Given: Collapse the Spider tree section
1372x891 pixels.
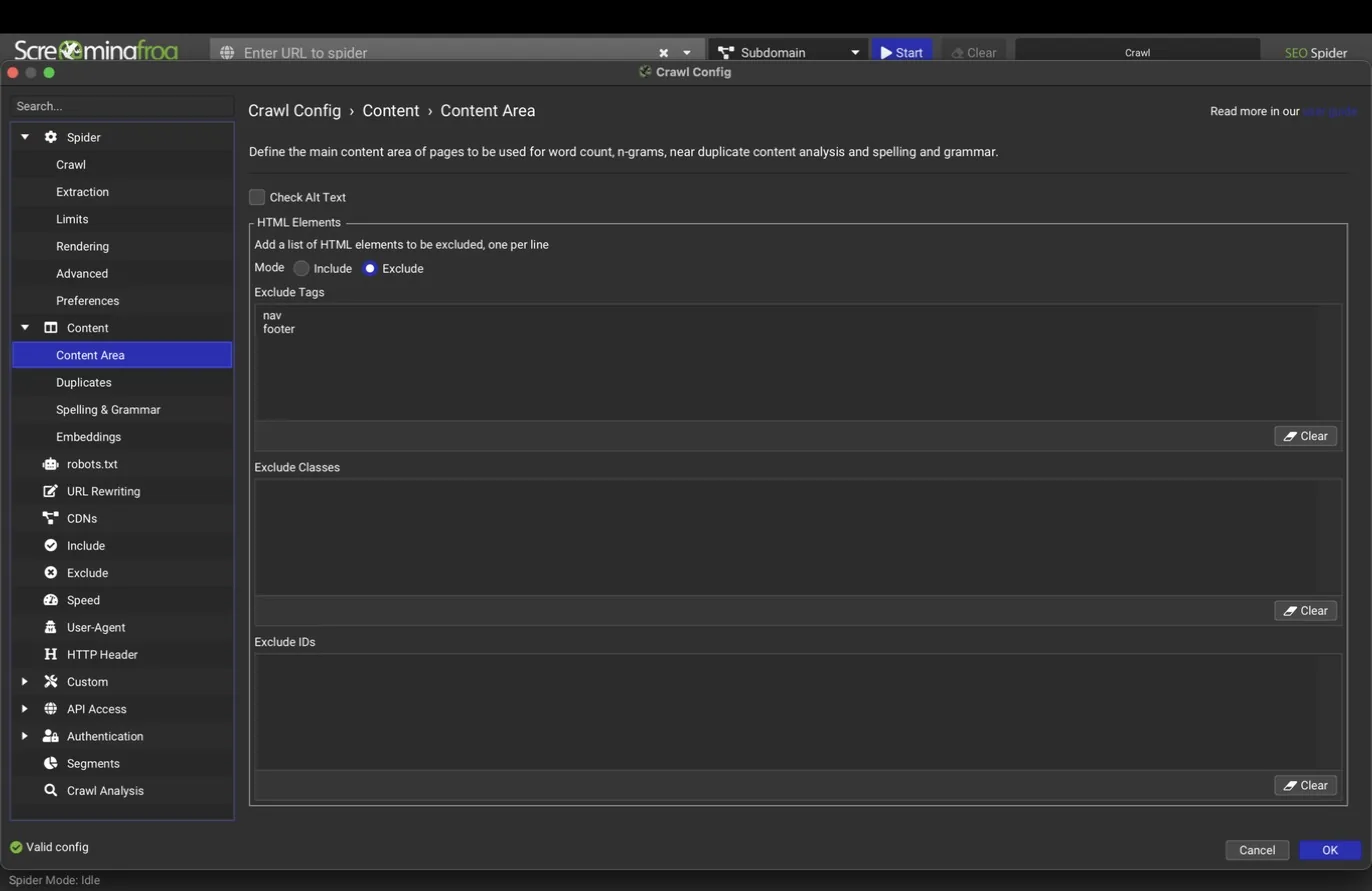Looking at the screenshot, I should pos(25,137).
